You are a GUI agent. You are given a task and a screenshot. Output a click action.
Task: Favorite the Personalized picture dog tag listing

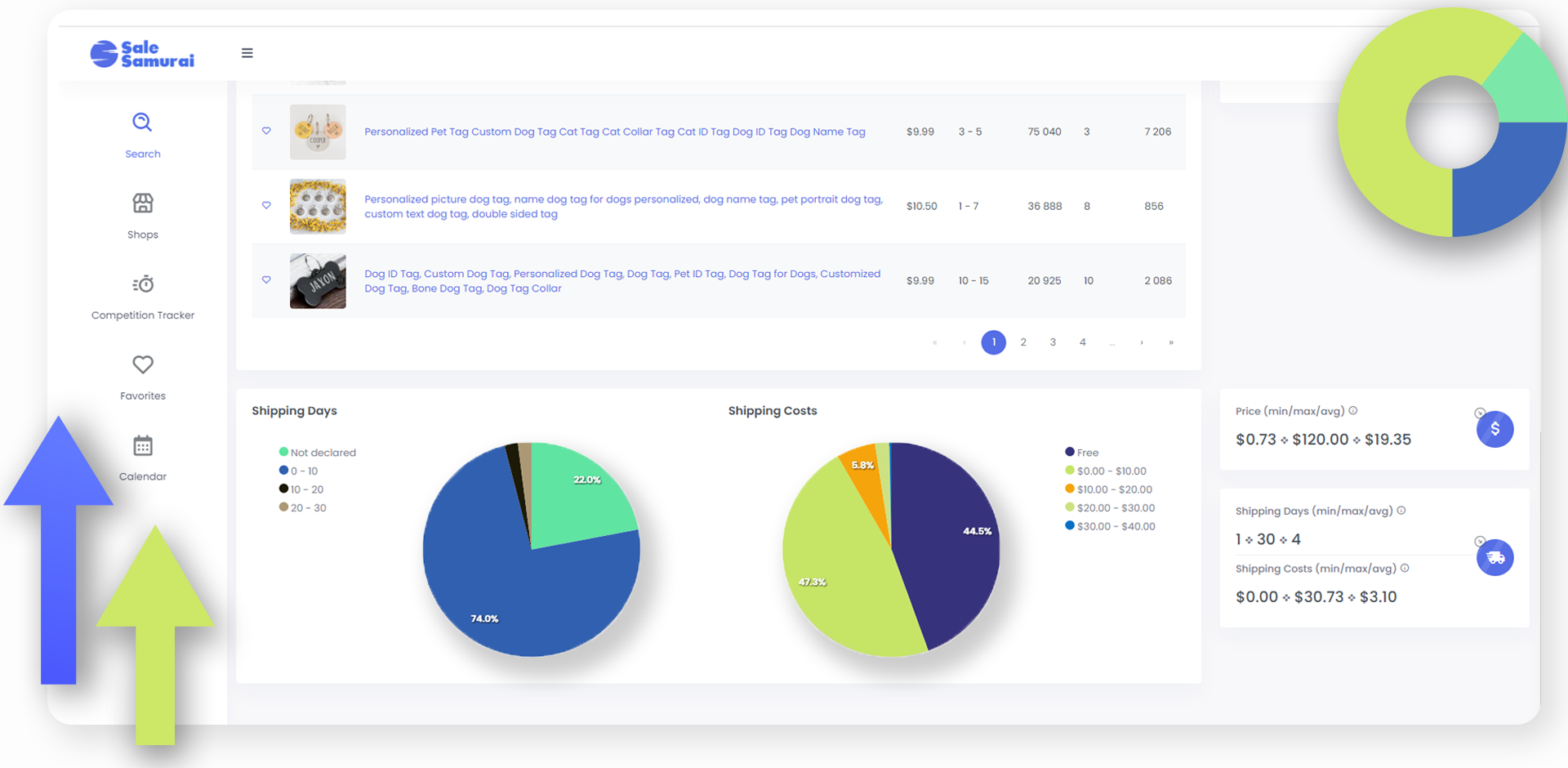click(x=266, y=205)
